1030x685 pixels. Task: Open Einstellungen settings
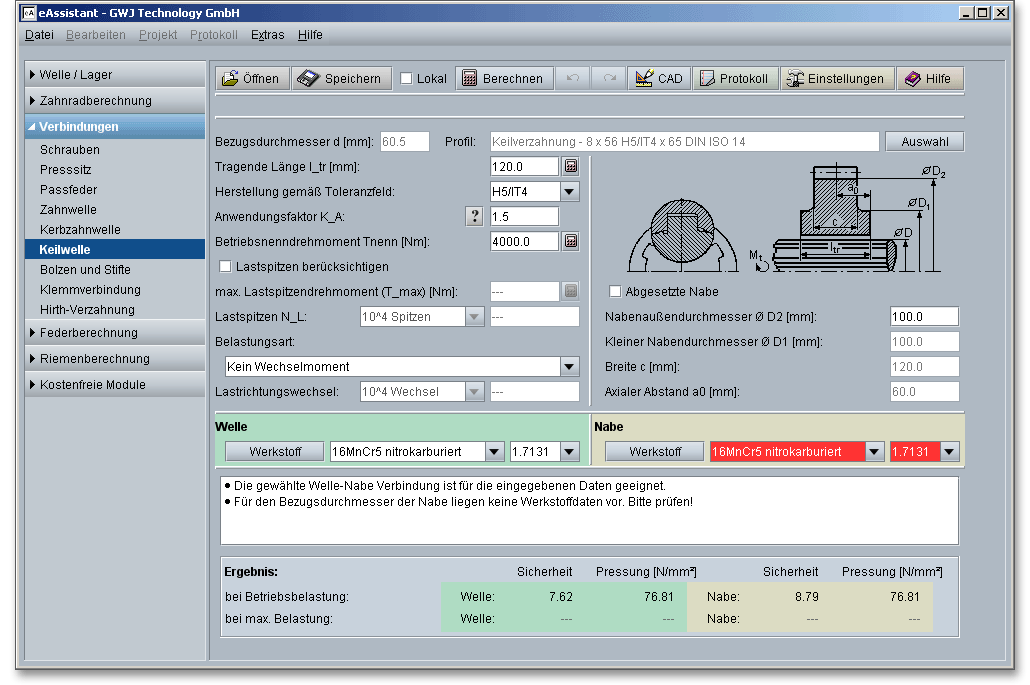[836, 79]
